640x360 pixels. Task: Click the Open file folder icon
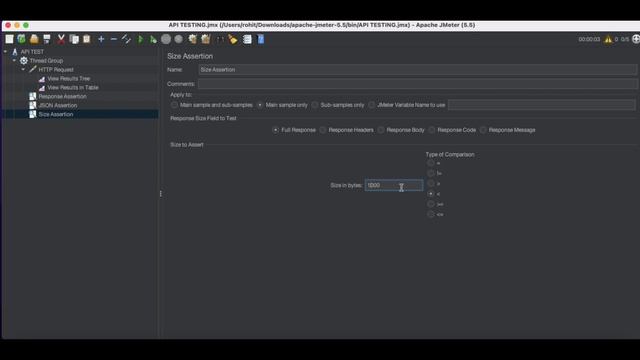34,39
